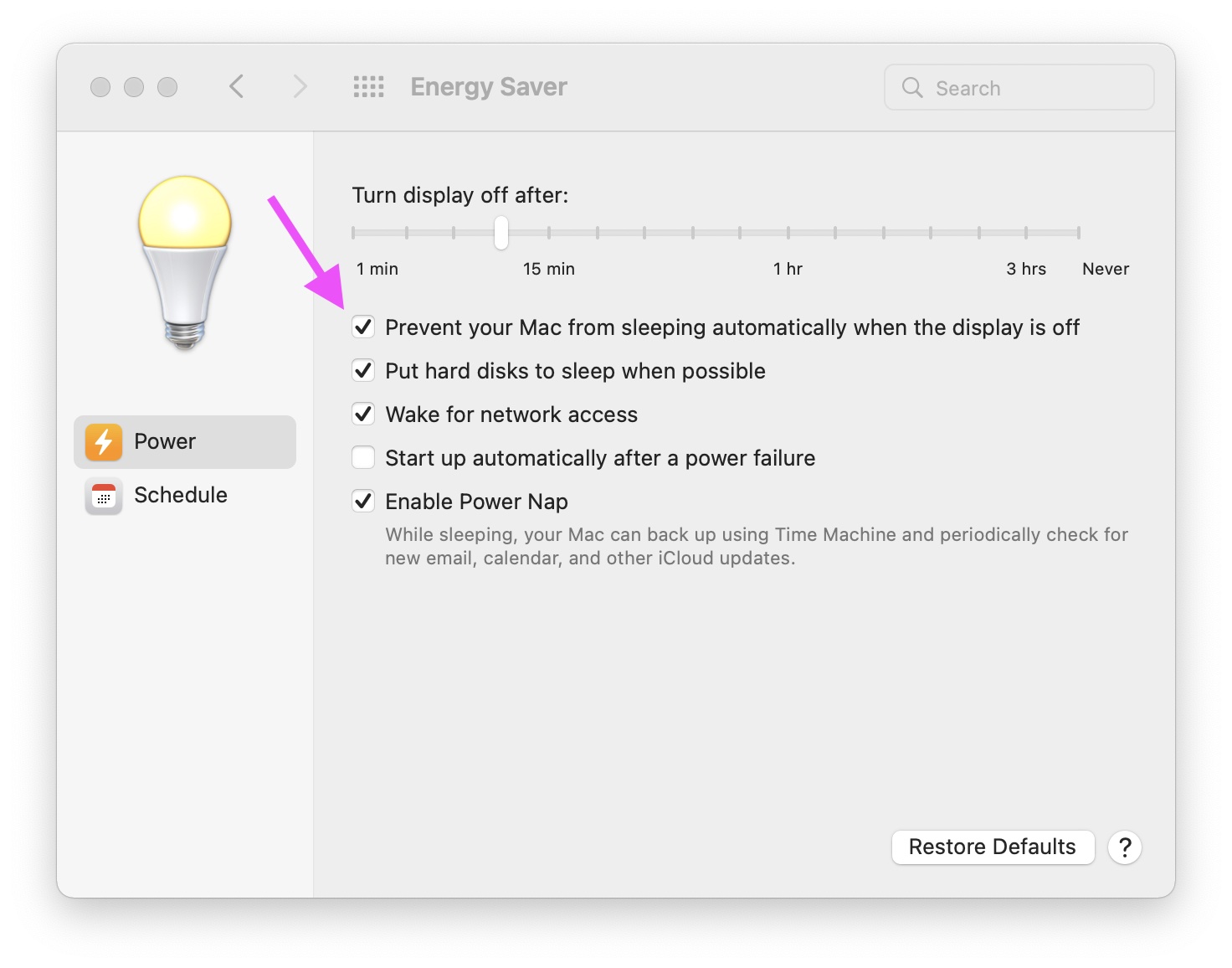This screenshot has width=1232, height=968.
Task: Click the Turn display off after label
Action: coord(460,195)
